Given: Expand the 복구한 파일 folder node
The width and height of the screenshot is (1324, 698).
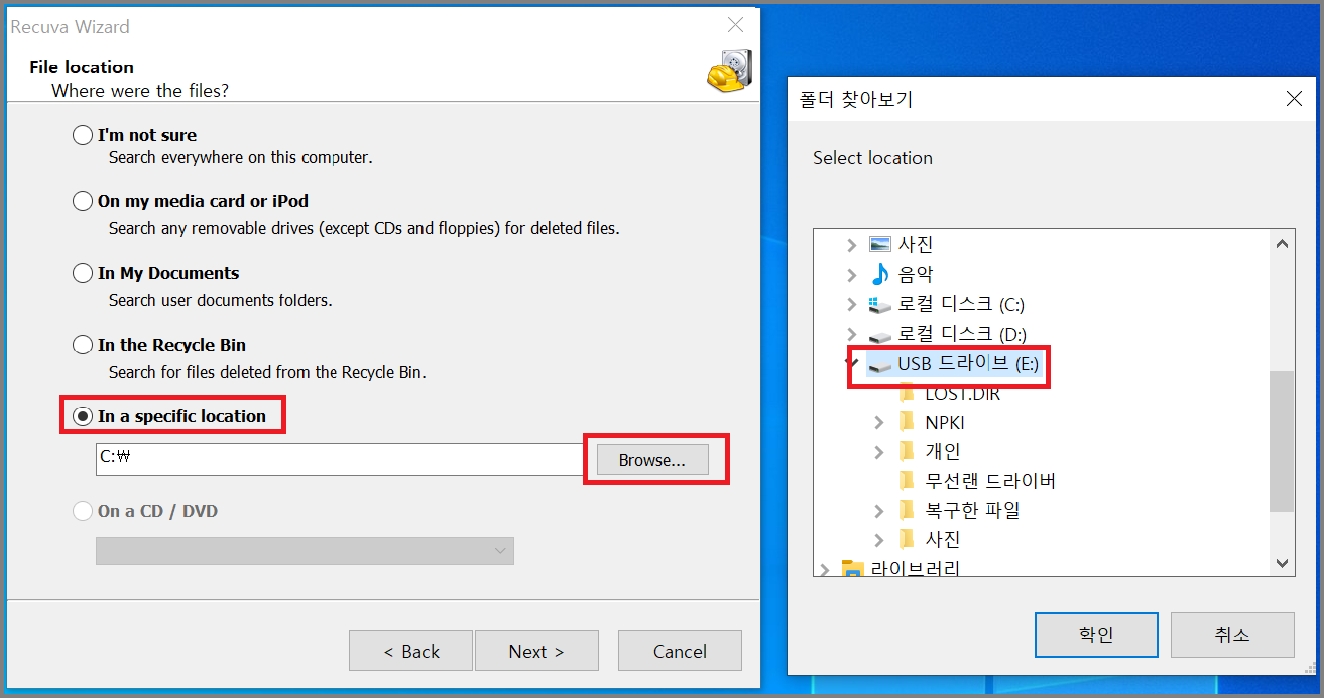Looking at the screenshot, I should (879, 511).
